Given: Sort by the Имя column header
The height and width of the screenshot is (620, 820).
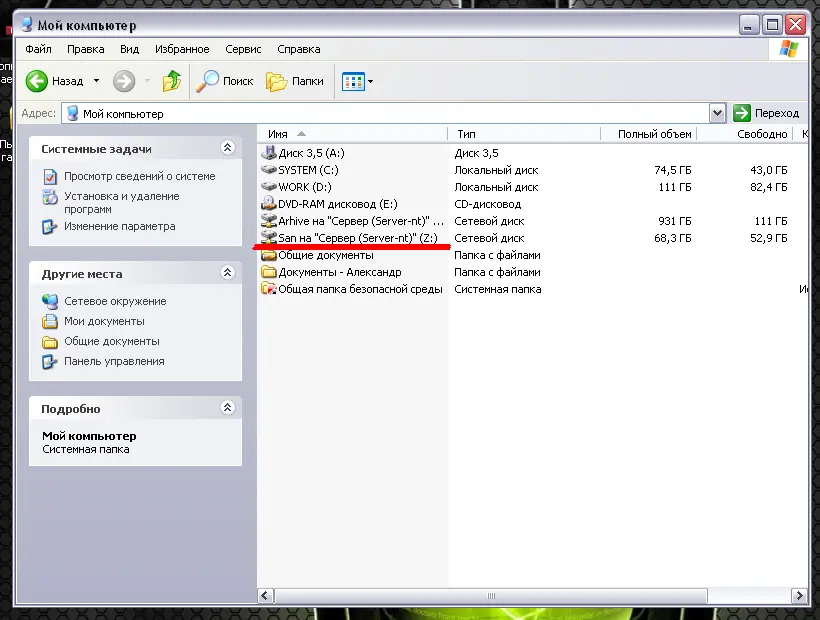Looking at the screenshot, I should pyautogui.click(x=352, y=134).
